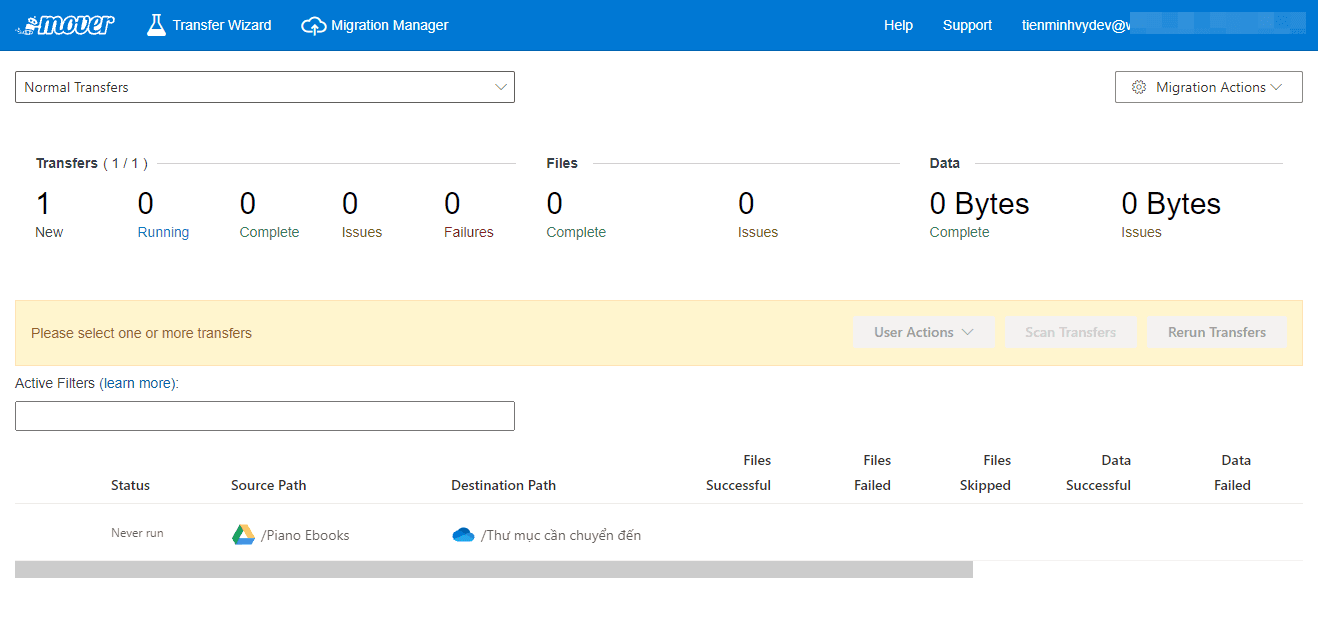Select the Never run status cell

coord(137,533)
